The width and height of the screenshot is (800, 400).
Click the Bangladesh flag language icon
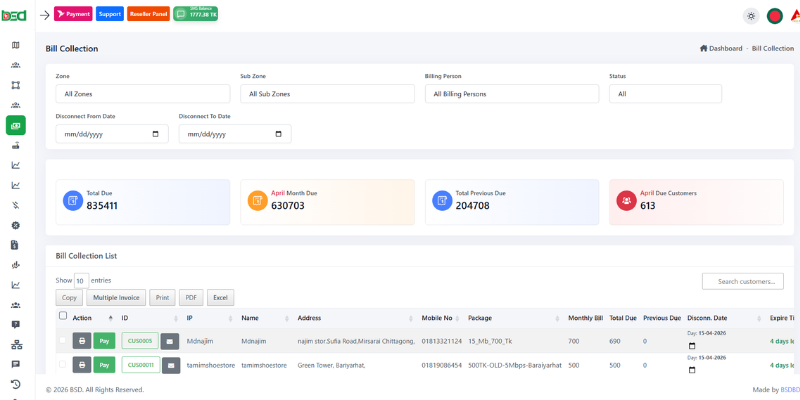(774, 16)
